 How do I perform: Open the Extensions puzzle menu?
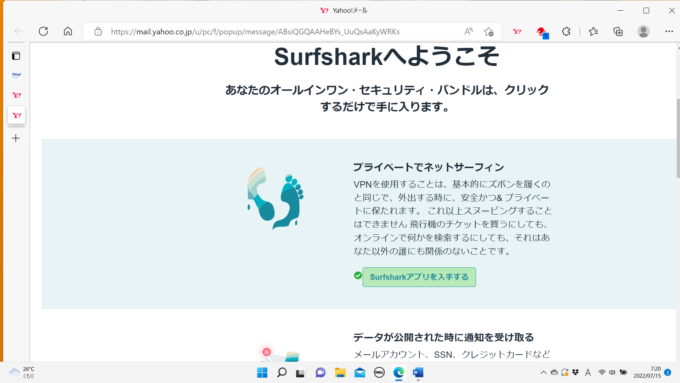pos(566,31)
